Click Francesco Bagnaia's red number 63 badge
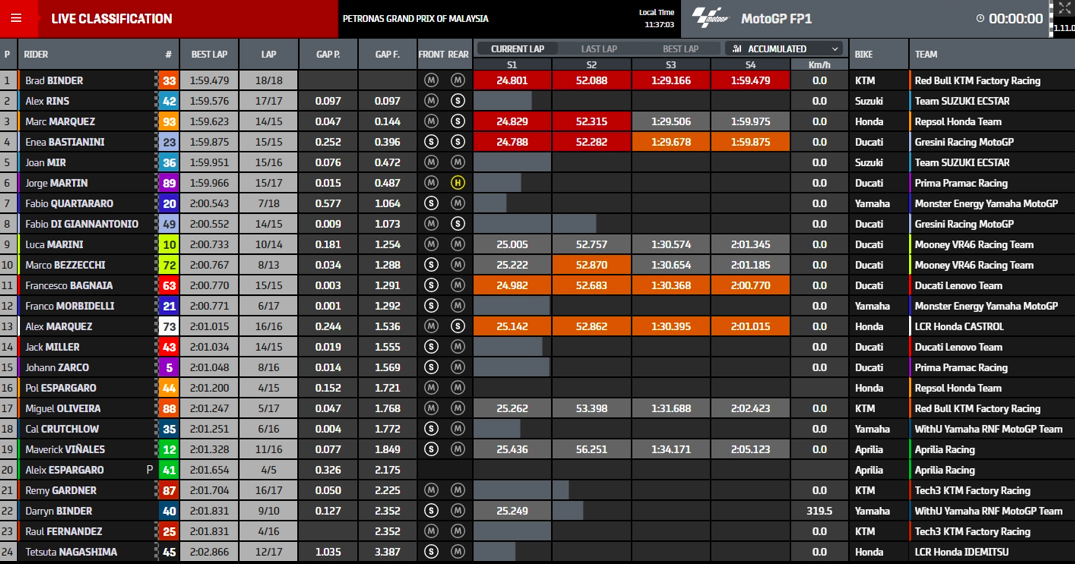This screenshot has width=1075, height=564. point(169,286)
